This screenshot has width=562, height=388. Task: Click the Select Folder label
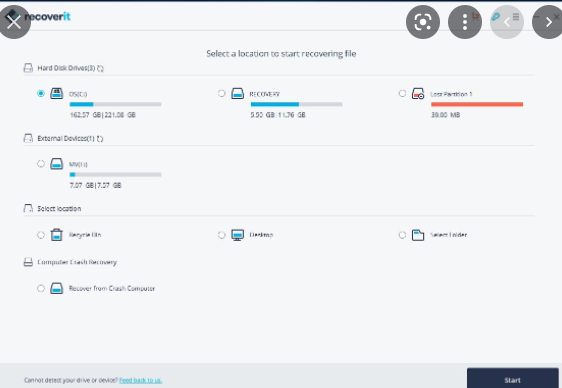(448, 235)
